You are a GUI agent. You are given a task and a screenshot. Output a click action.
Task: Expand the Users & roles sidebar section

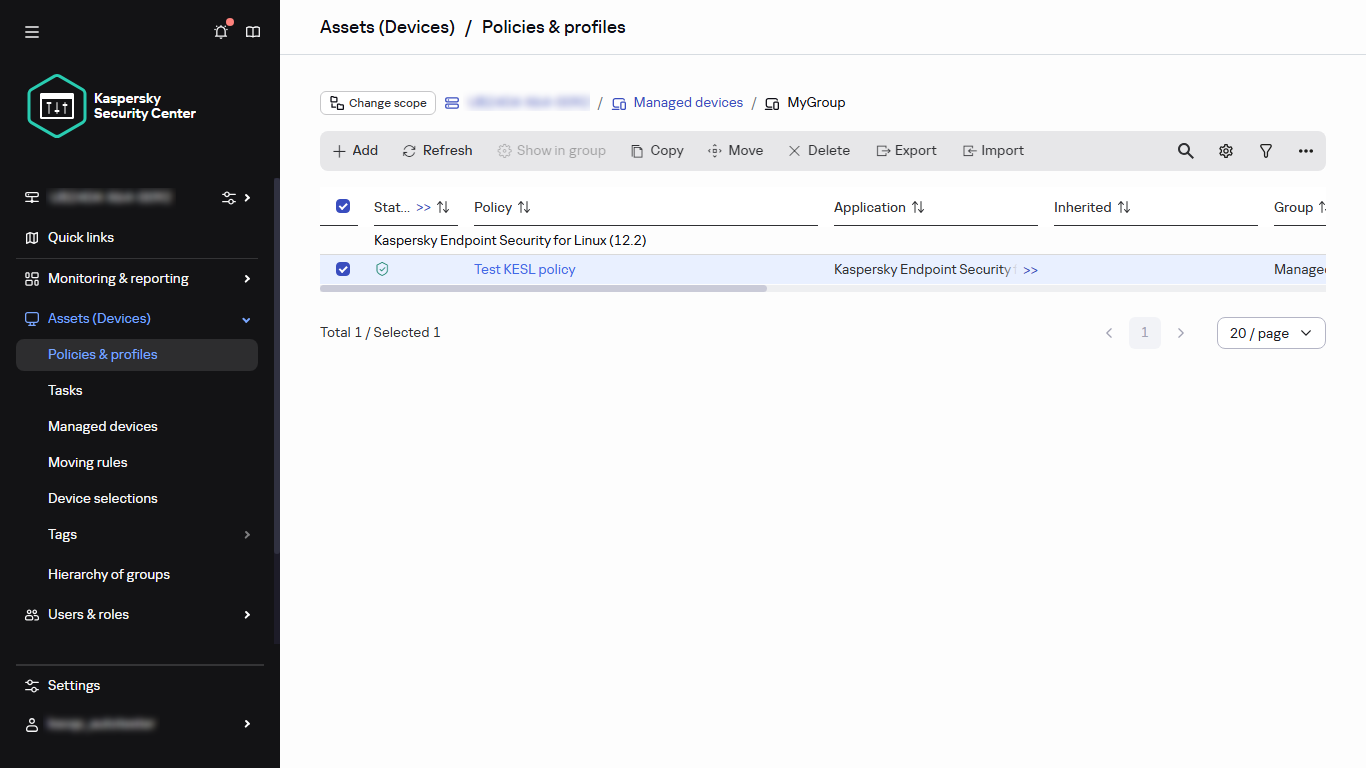coord(246,614)
